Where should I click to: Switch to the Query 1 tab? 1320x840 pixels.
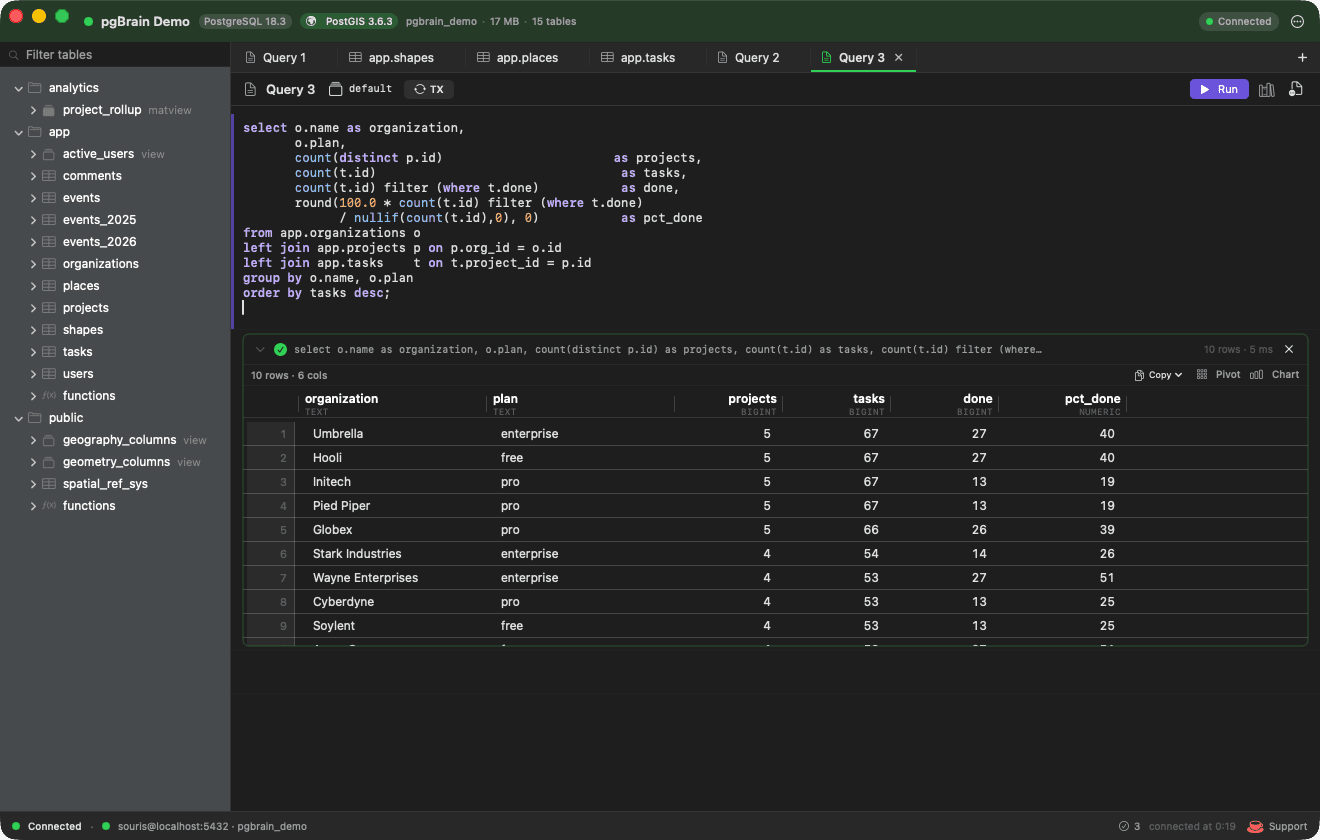284,57
